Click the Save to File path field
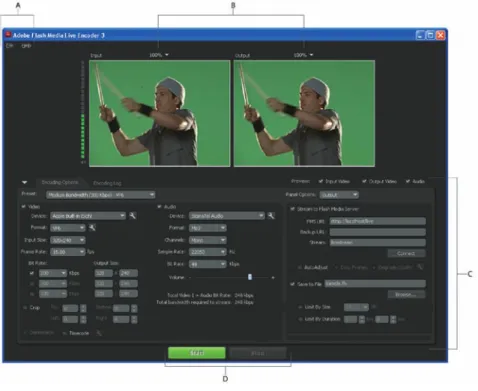Screen dimensions: 478x391 [x=375, y=283]
